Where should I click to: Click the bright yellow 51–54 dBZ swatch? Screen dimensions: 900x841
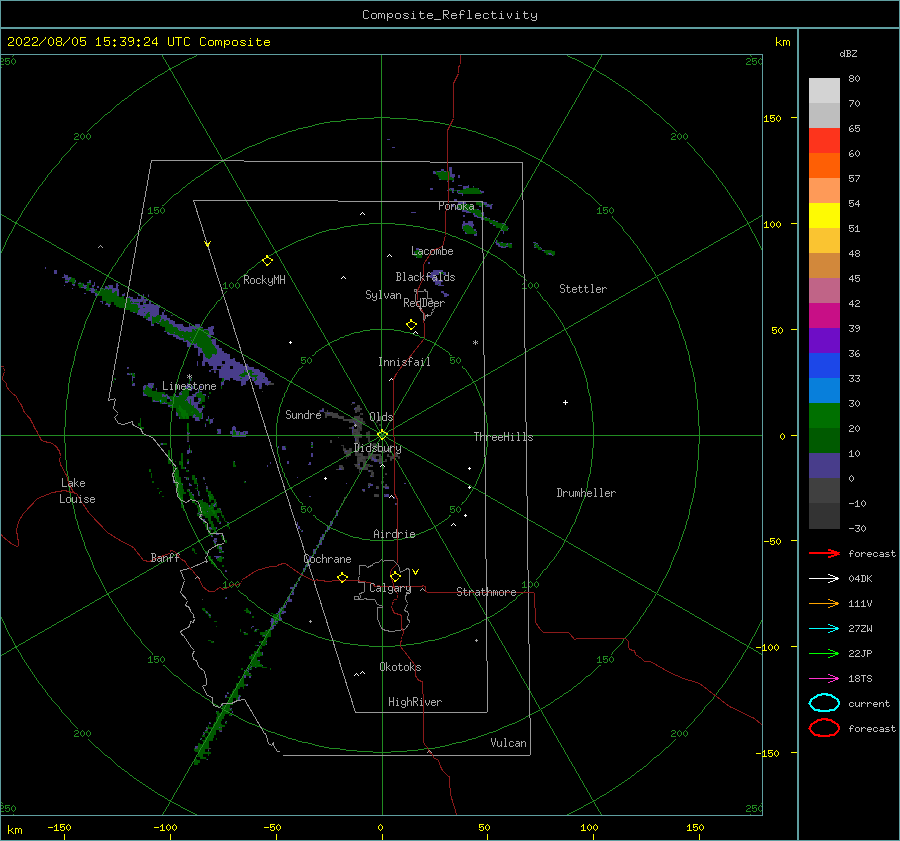824,216
